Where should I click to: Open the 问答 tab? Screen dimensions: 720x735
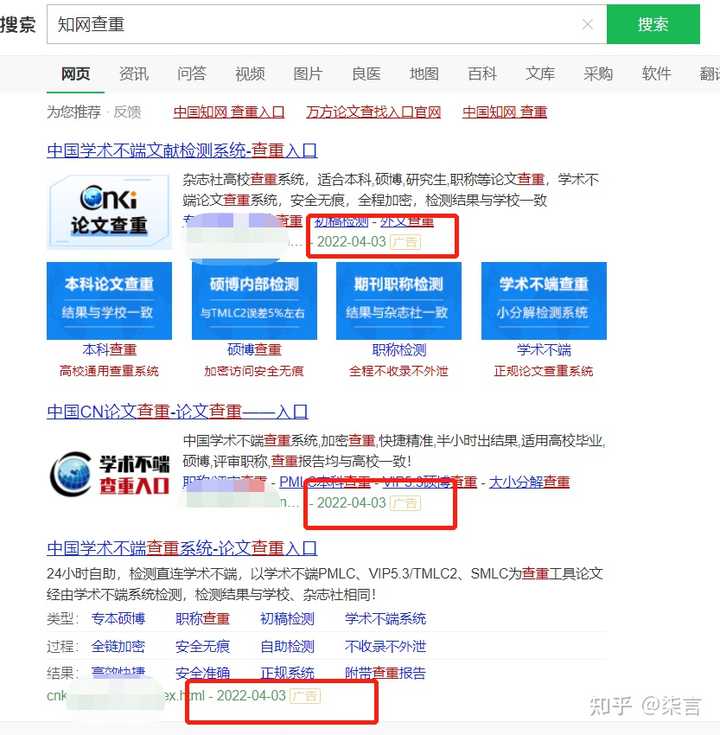pos(192,74)
